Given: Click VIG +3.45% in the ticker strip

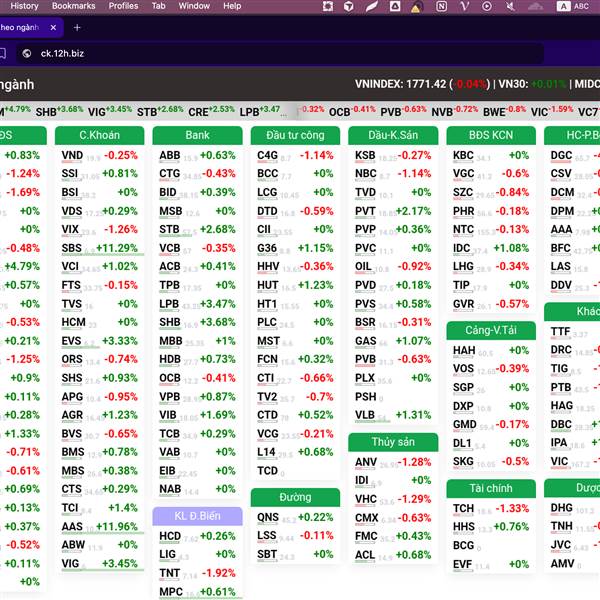Looking at the screenshot, I should click(x=110, y=111).
